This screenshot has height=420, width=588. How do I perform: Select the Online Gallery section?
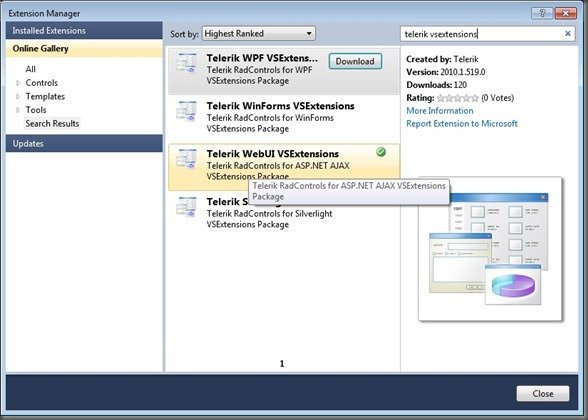[x=84, y=48]
